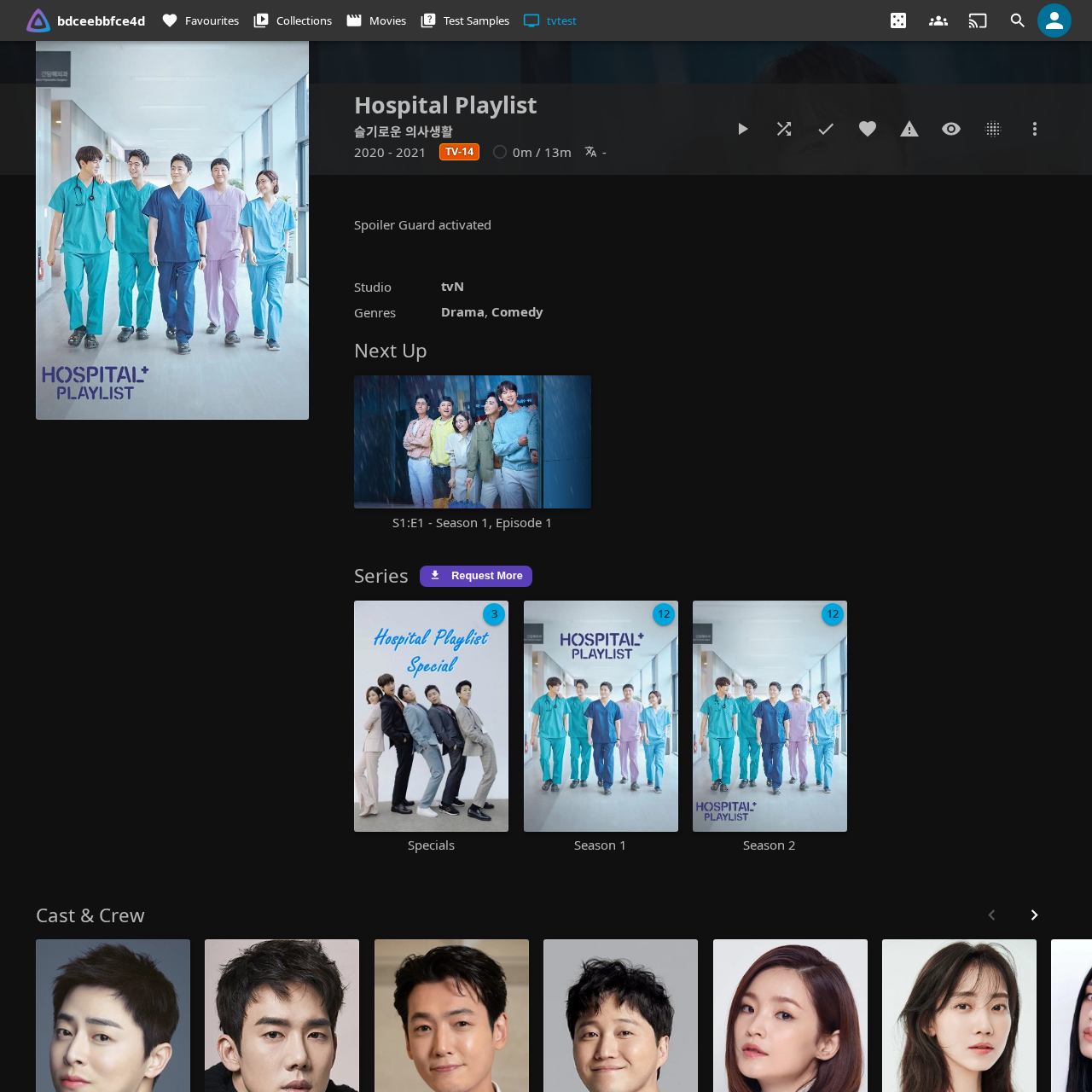Play Hospital Playlist with the play icon
Screen dimensions: 1092x1092
click(742, 129)
